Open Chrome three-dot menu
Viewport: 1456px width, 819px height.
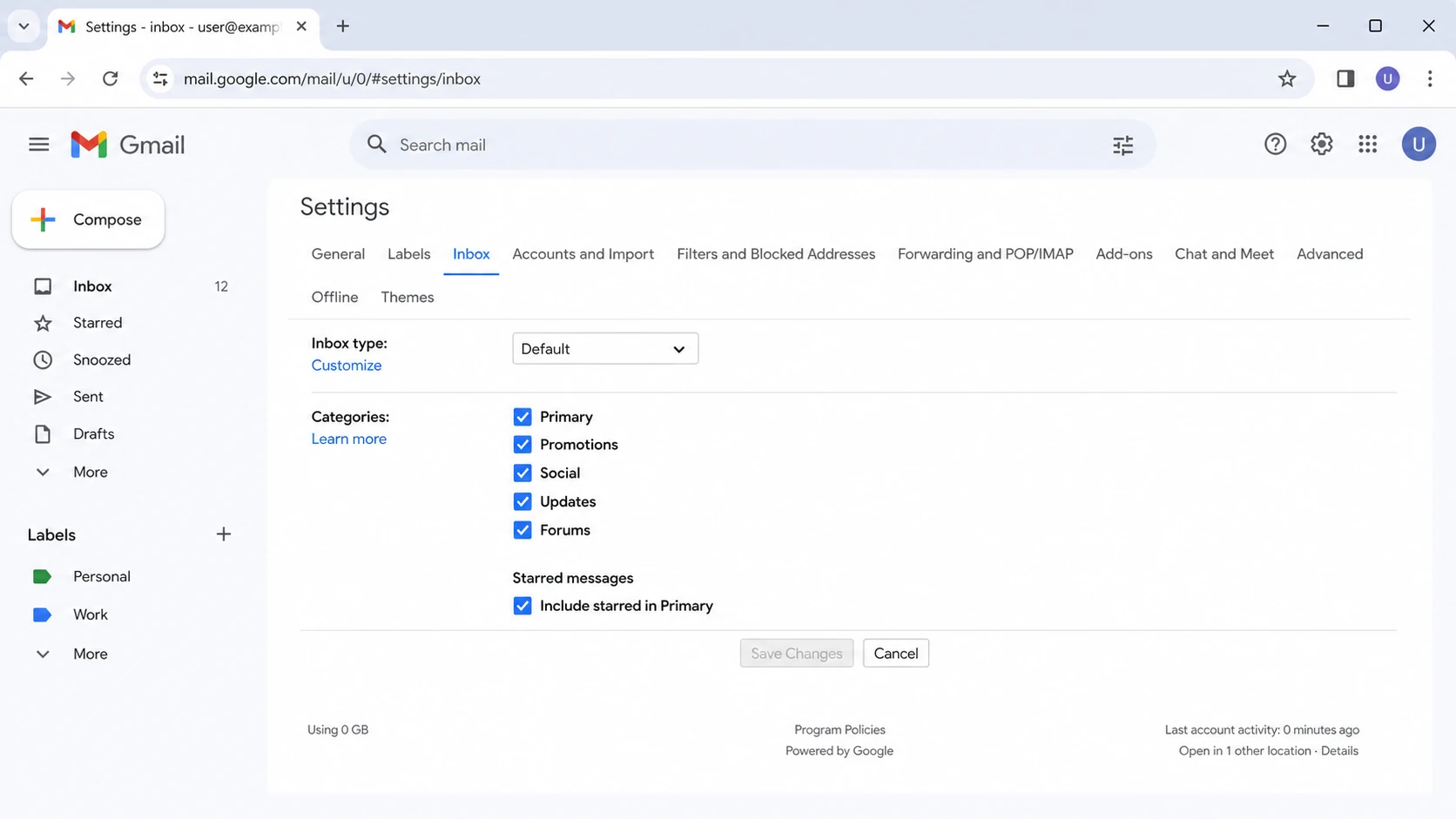[x=1429, y=78]
